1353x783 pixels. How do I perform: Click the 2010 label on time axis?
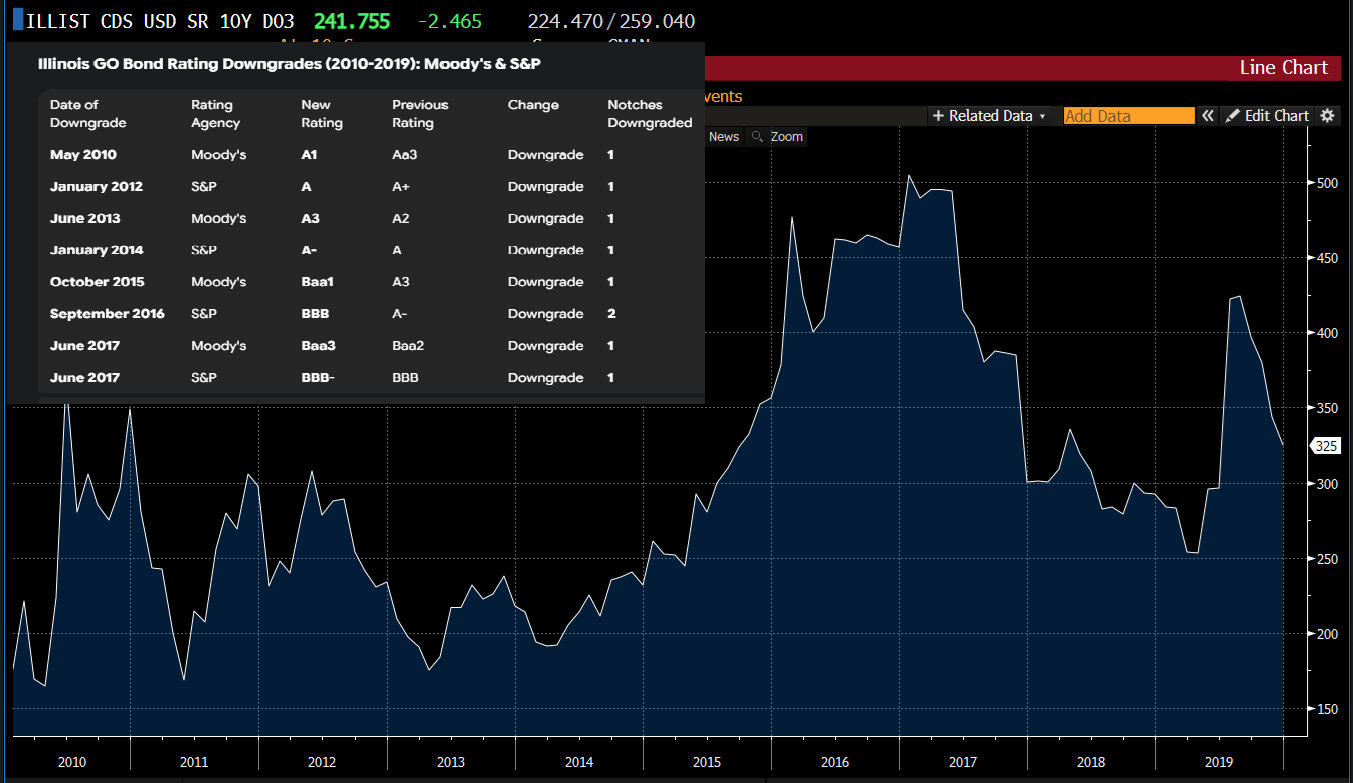tap(72, 763)
